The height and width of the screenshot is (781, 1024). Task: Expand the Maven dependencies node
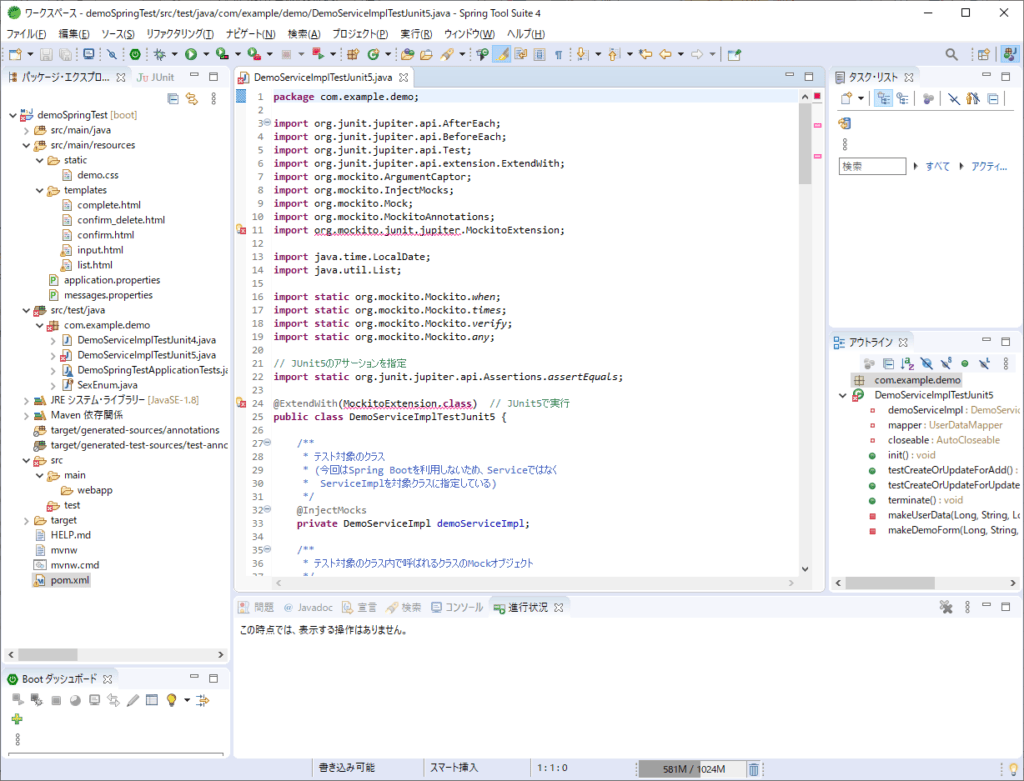pos(26,415)
